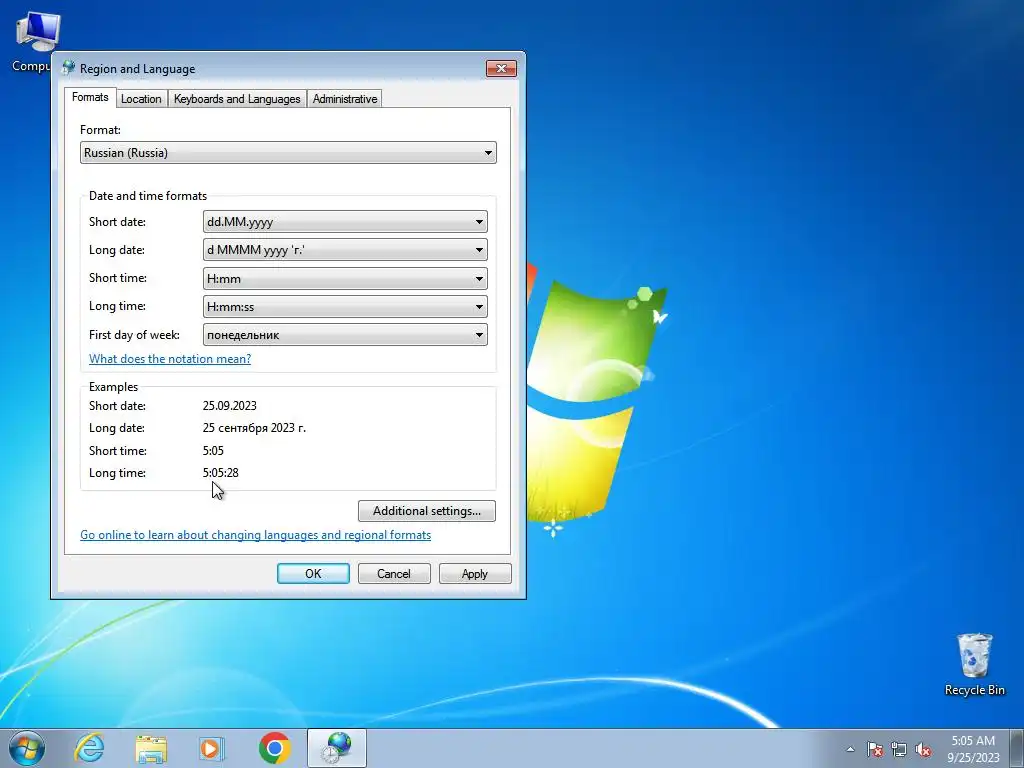Launch Internet Explorer from the taskbar
Viewport: 1024px width, 768px height.
pyautogui.click(x=89, y=748)
